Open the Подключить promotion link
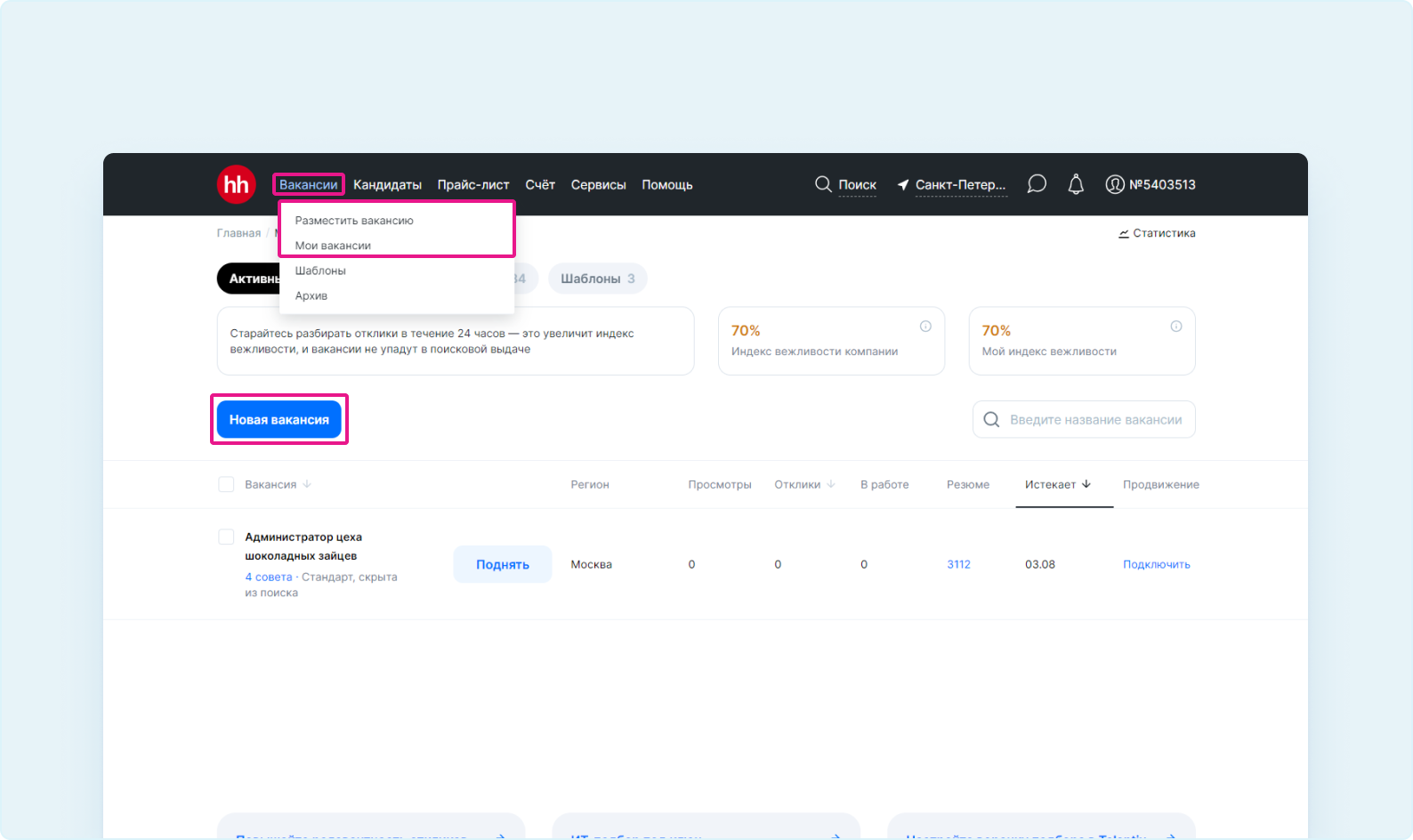This screenshot has width=1413, height=840. click(x=1157, y=564)
